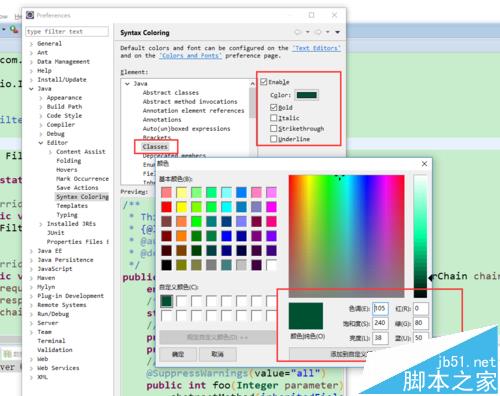Select 'Abstract classes' in Element list

(171, 93)
